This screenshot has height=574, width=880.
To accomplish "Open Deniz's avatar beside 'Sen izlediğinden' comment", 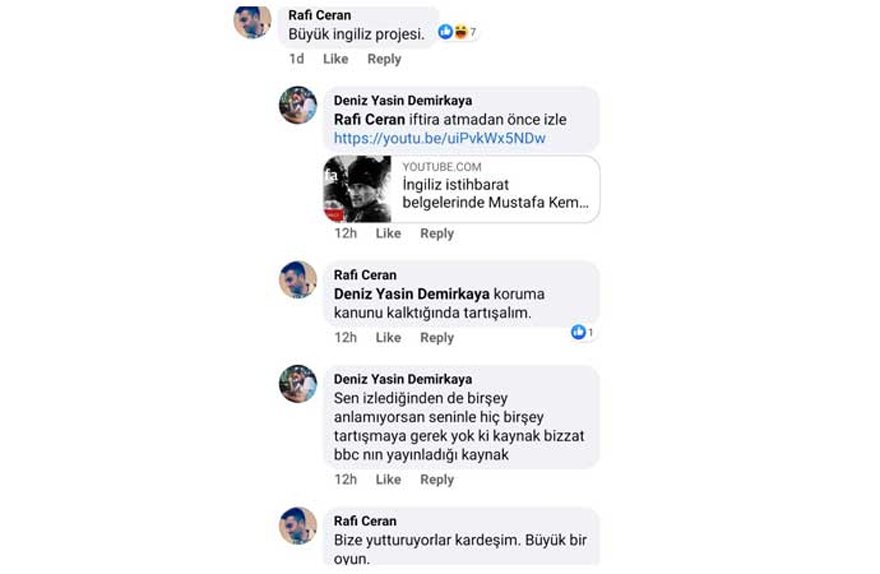I will tap(298, 384).
